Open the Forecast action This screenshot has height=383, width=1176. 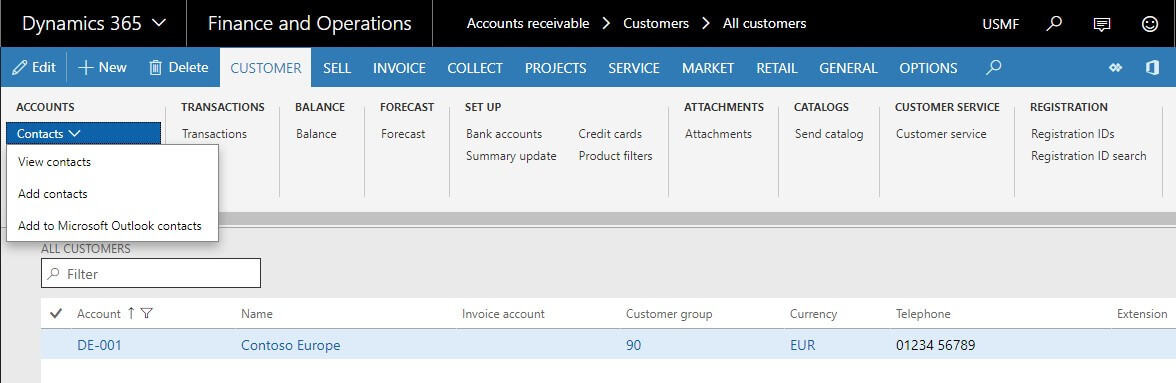pyautogui.click(x=403, y=133)
